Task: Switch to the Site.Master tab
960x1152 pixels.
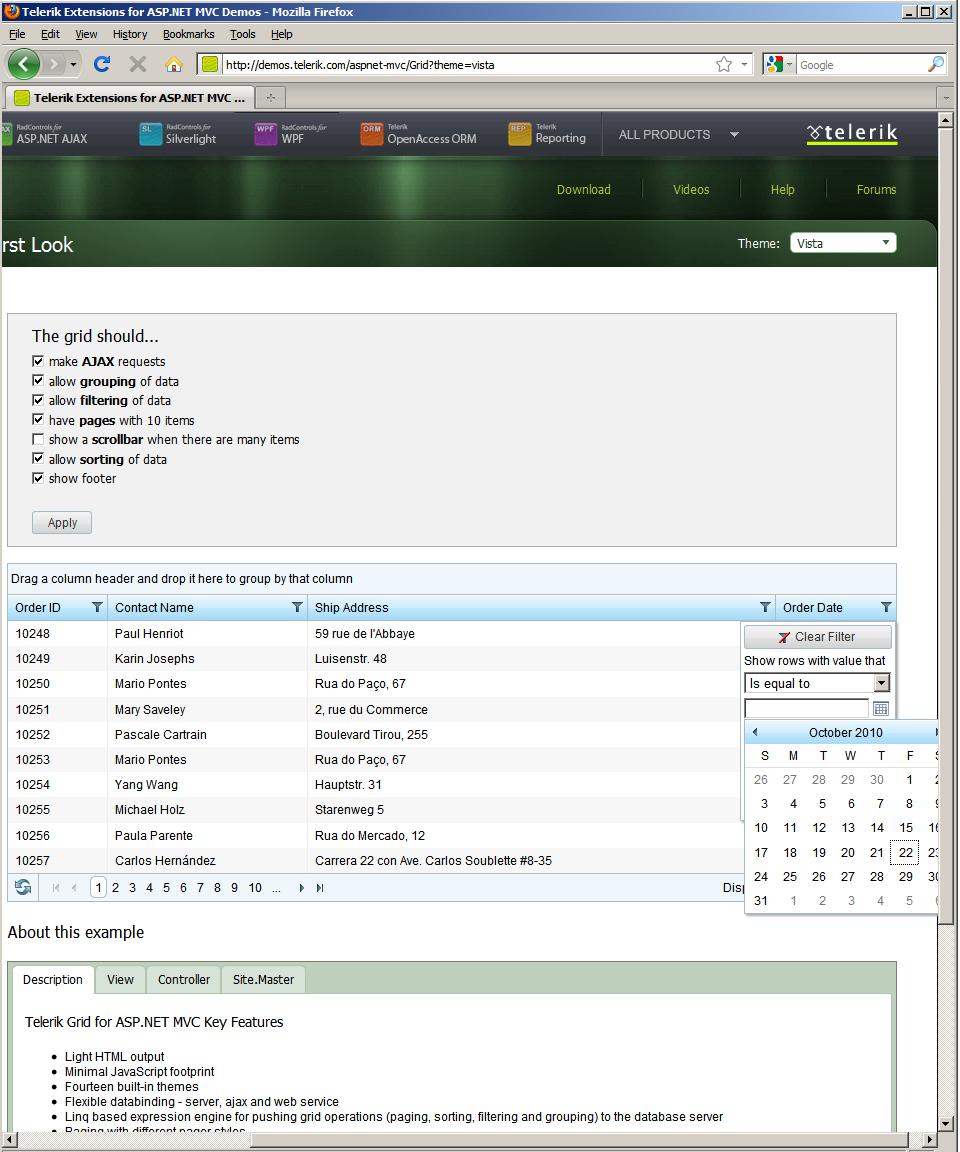Action: [x=263, y=979]
